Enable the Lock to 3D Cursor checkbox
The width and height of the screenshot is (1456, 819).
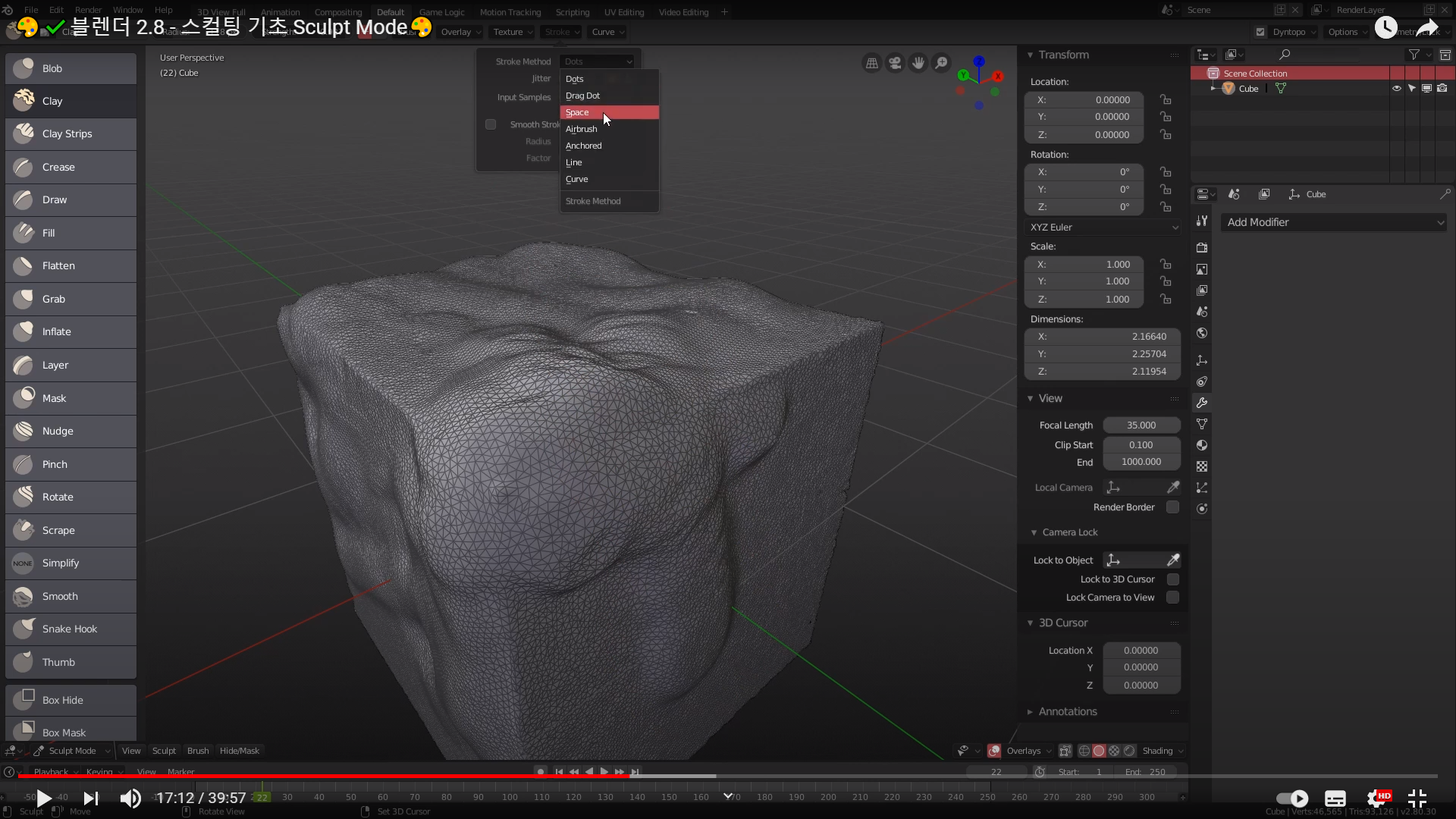(1172, 579)
